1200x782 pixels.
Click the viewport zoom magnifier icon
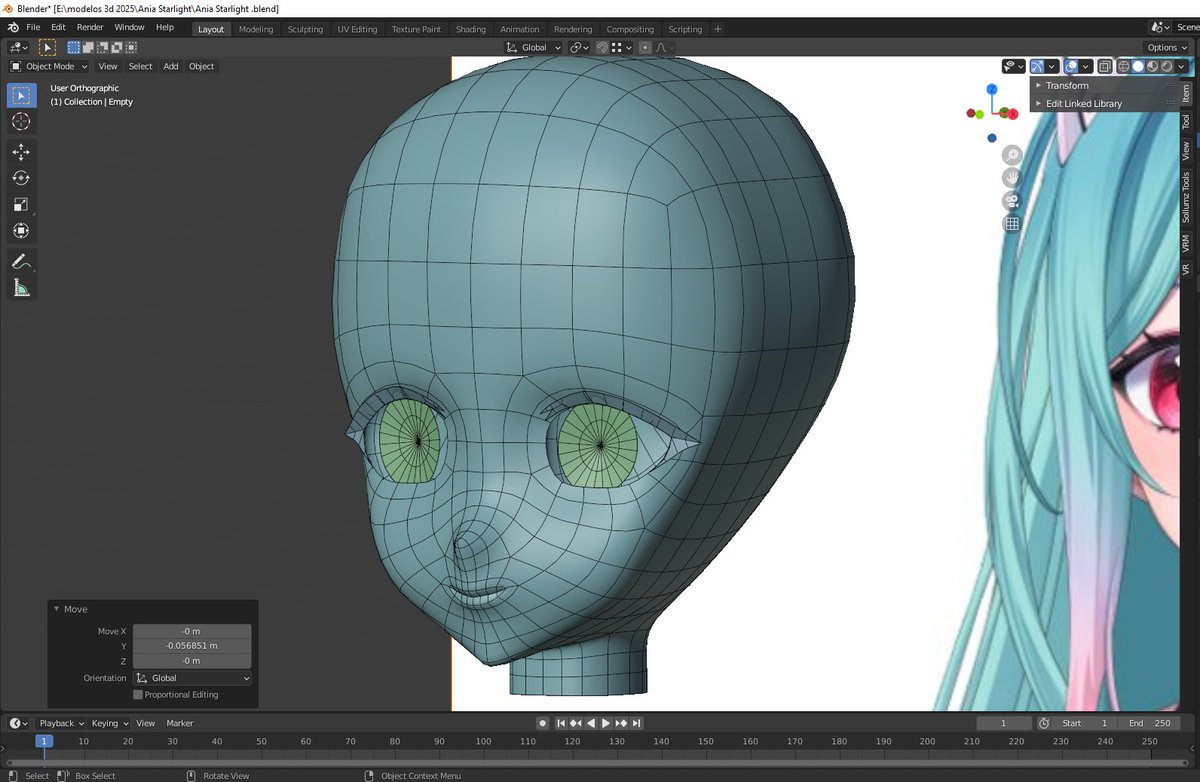(1012, 155)
